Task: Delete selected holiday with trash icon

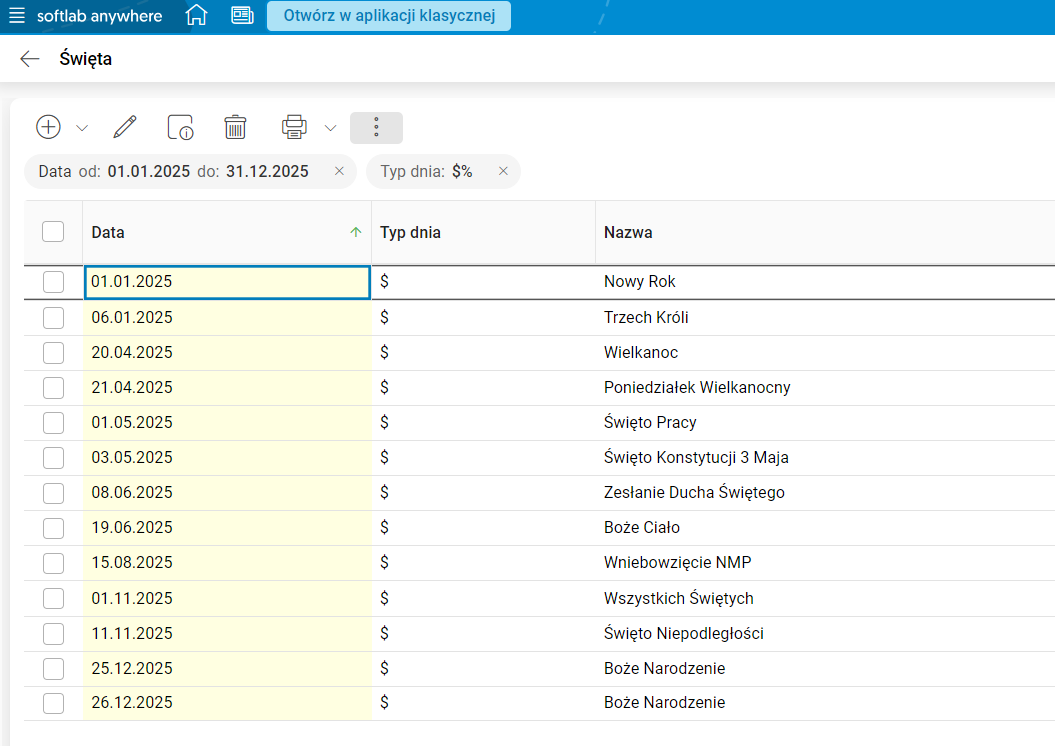Action: click(235, 127)
